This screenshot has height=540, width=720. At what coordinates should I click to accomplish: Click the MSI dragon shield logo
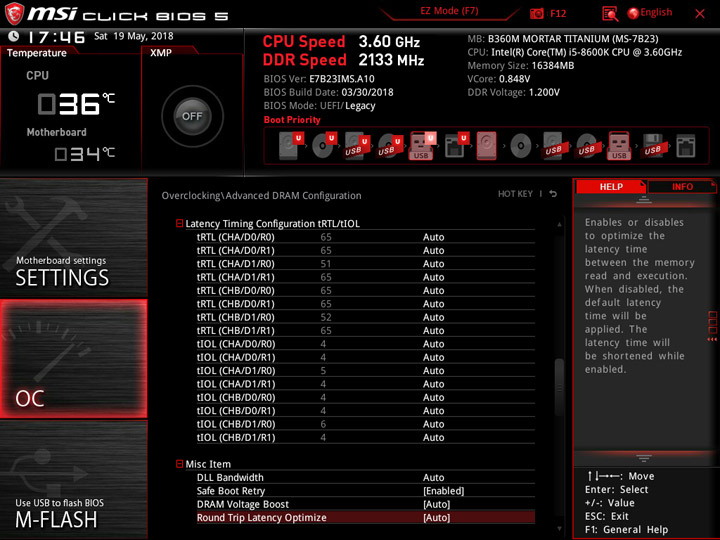14,13
